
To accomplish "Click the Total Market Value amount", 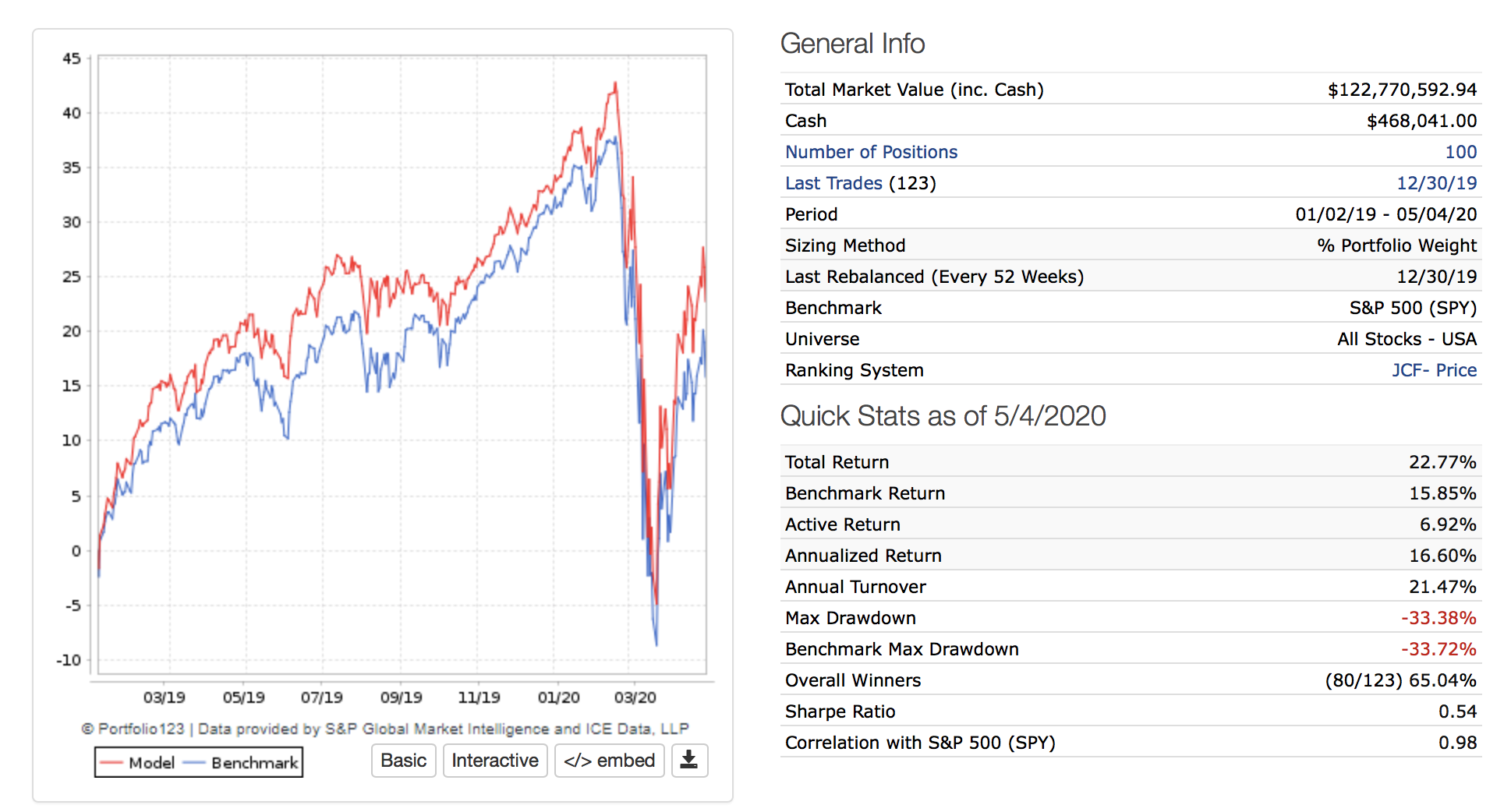I will tap(1402, 90).
